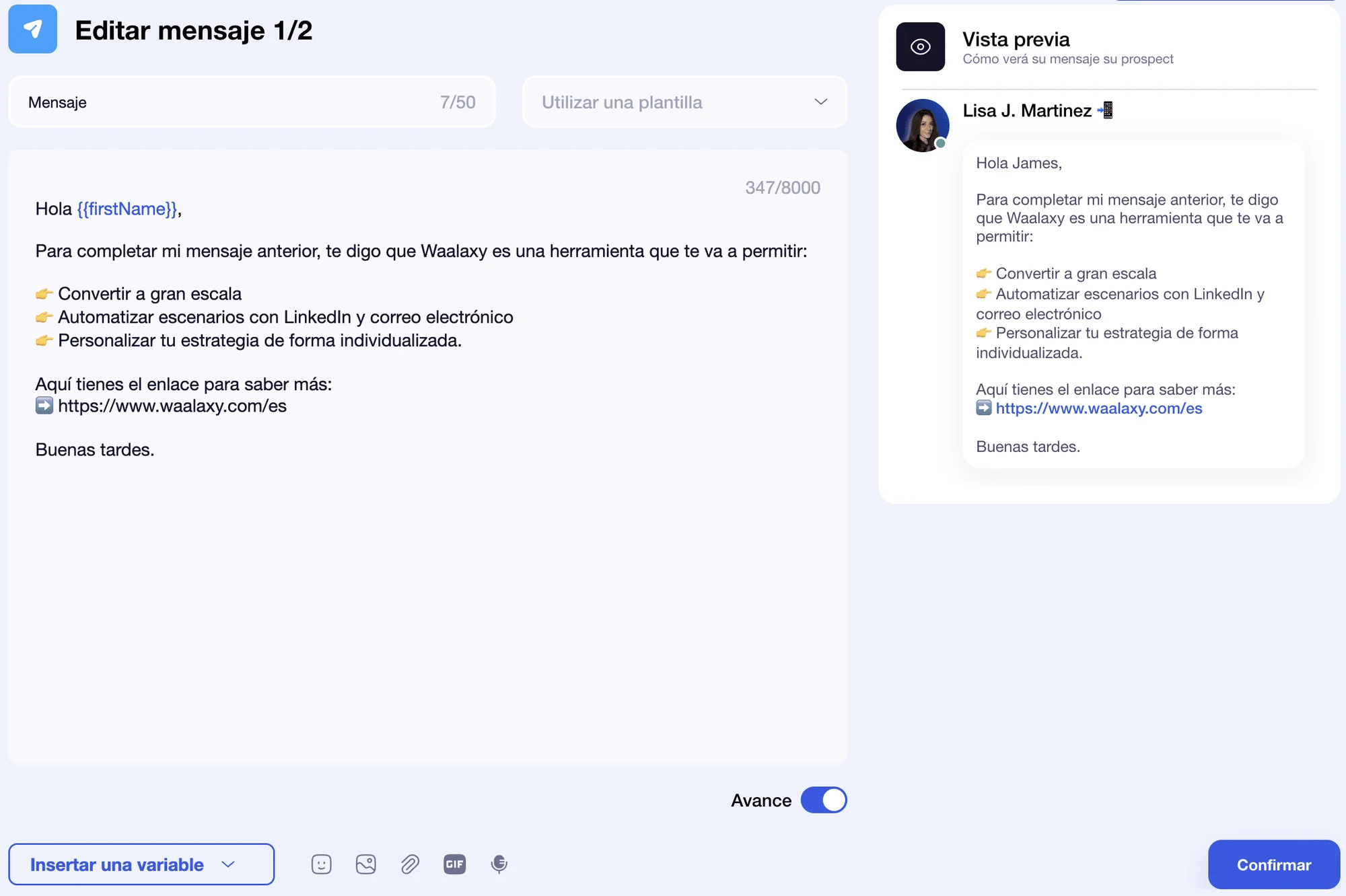Viewport: 1346px width, 896px height.
Task: Open the GIF picker
Action: pyautogui.click(x=454, y=864)
